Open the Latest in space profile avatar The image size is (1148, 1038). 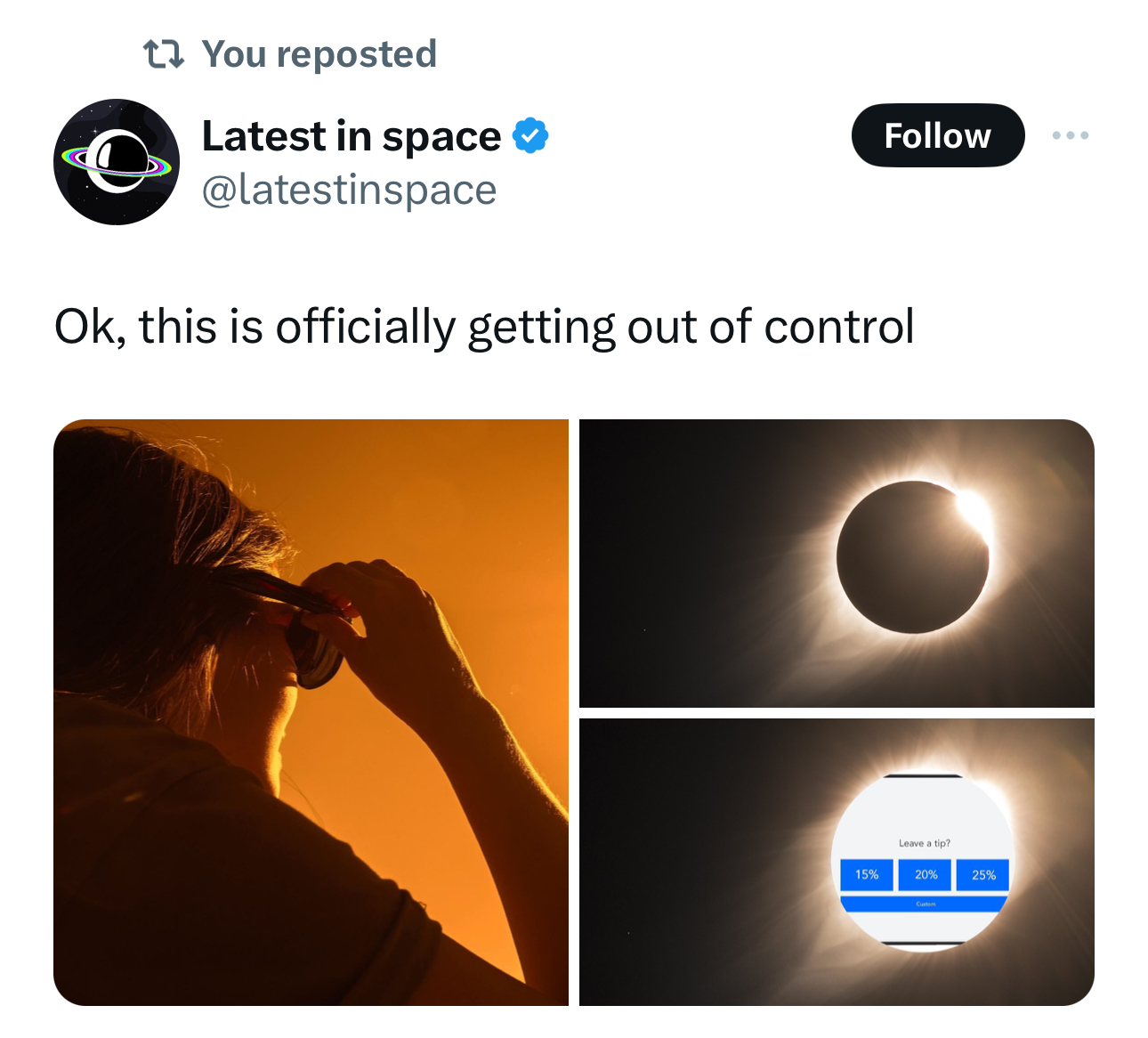pos(117,162)
